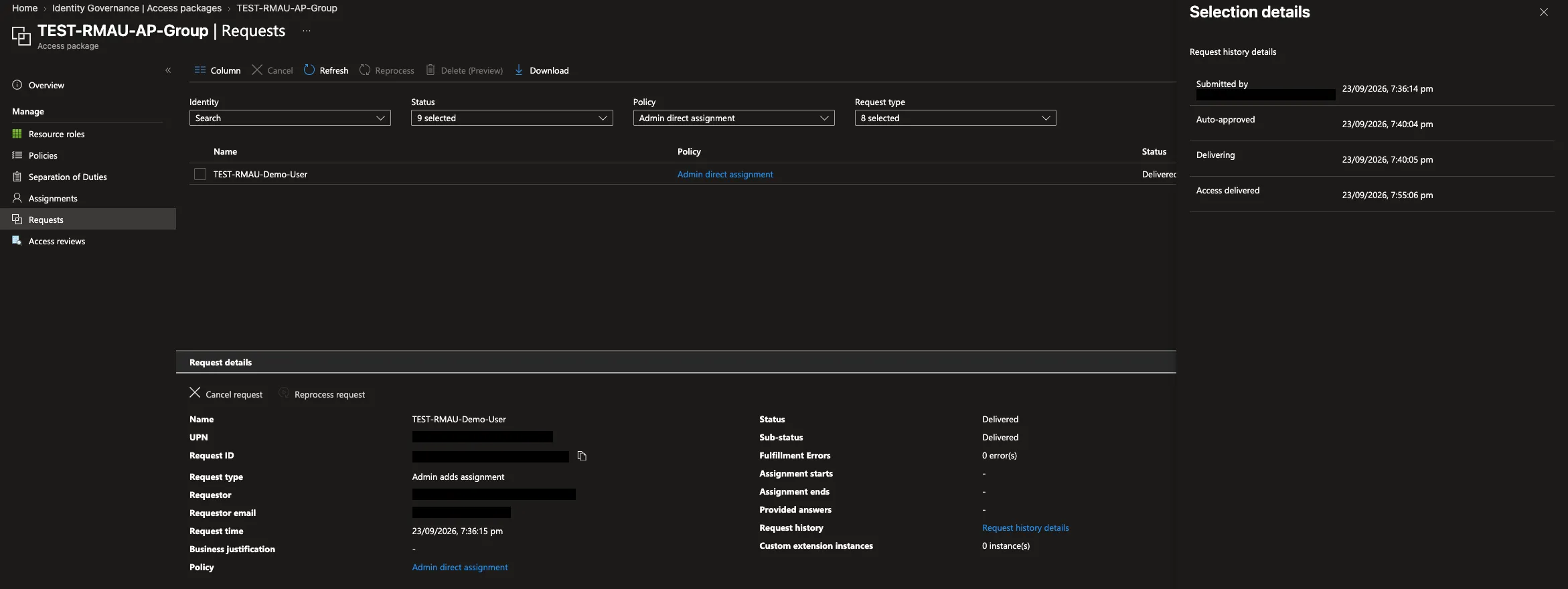Copy the Request ID to clipboard

coord(582,456)
